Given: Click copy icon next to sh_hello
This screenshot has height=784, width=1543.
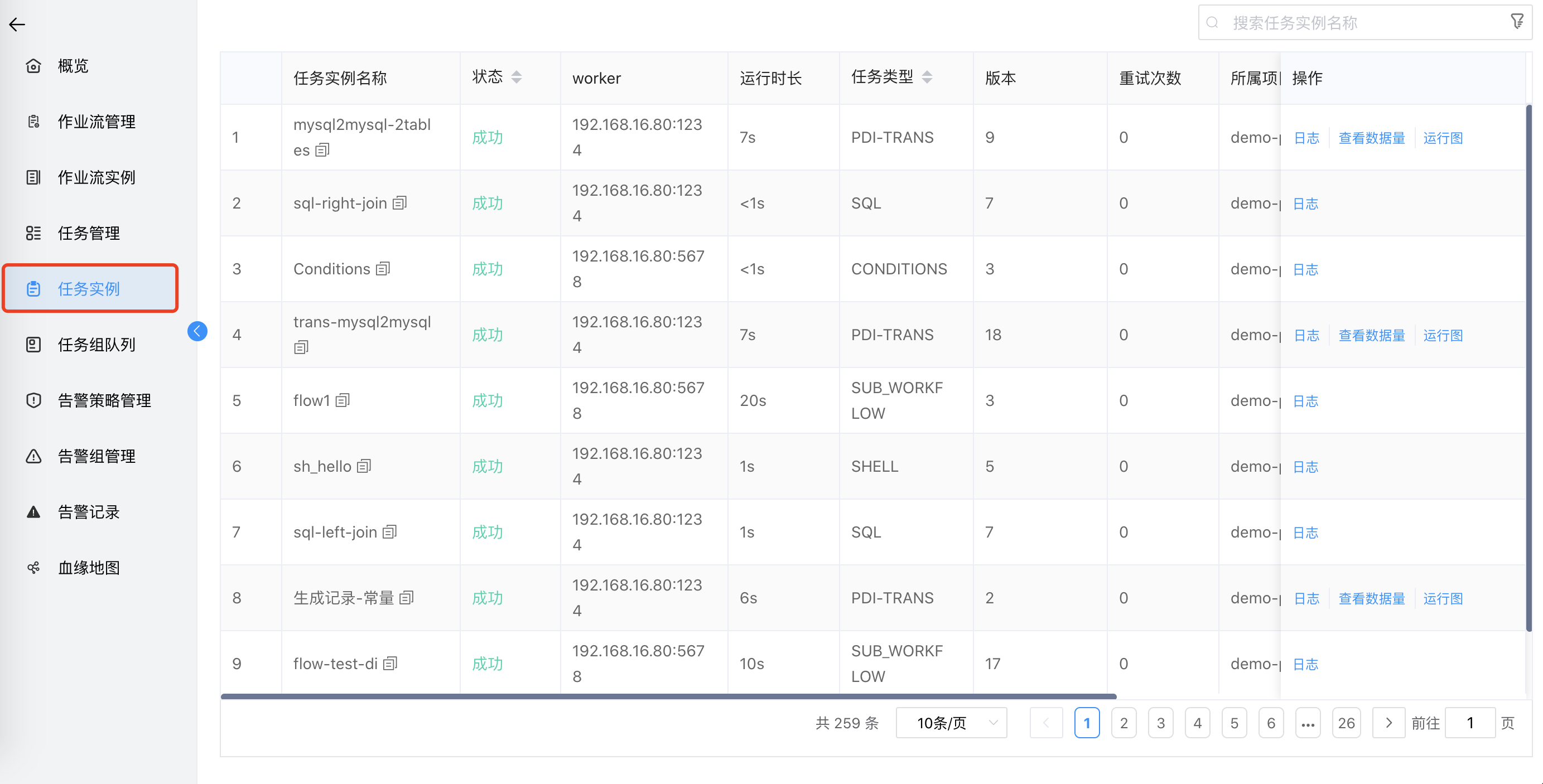Looking at the screenshot, I should (x=364, y=466).
